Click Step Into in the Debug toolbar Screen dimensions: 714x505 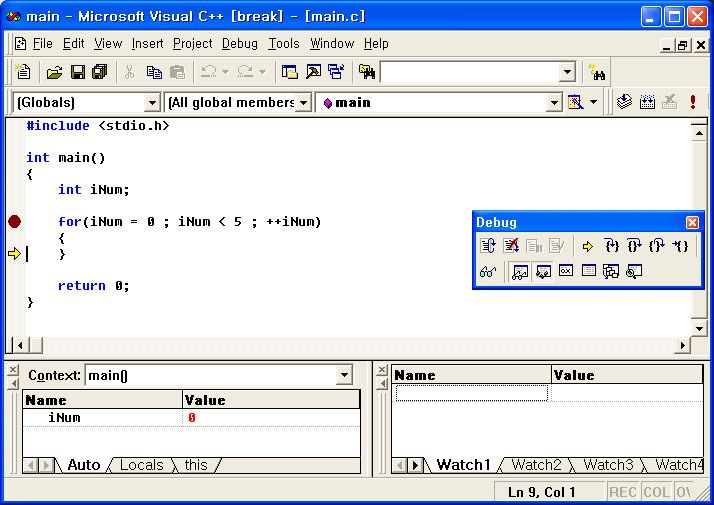612,246
